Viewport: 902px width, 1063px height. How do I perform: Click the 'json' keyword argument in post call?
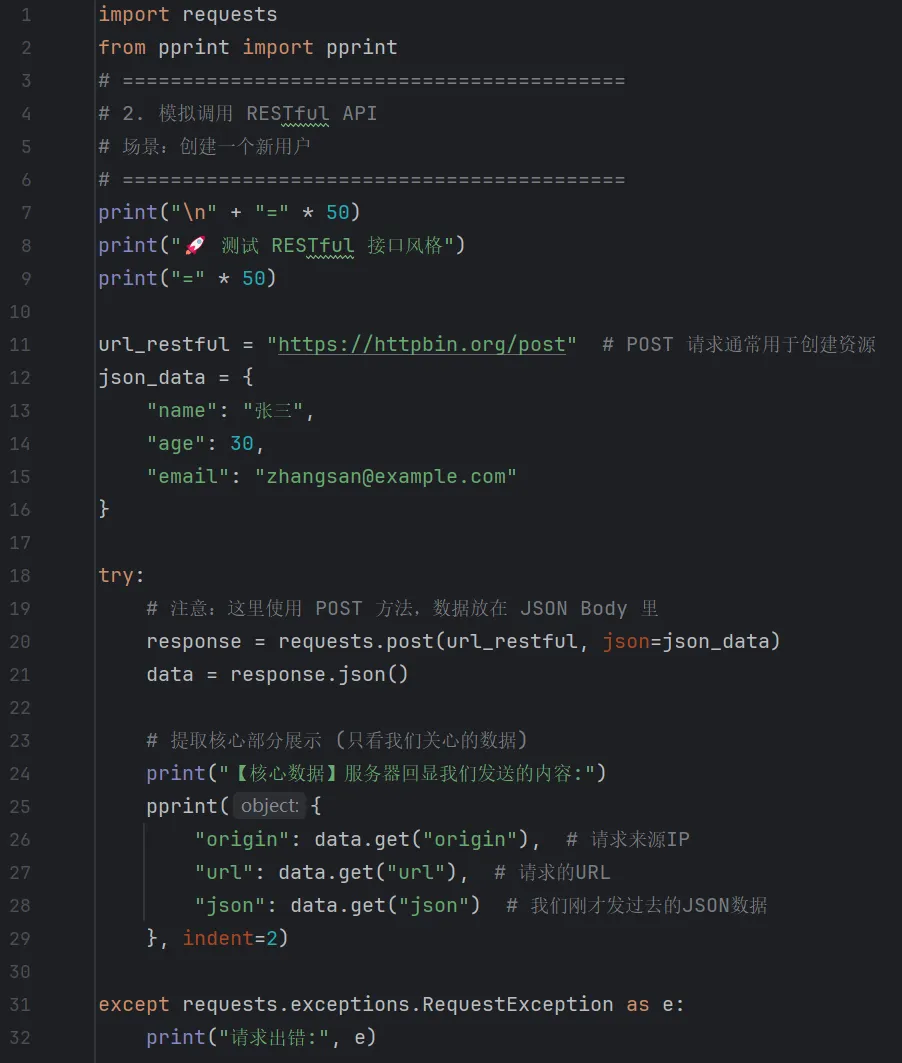[626, 641]
